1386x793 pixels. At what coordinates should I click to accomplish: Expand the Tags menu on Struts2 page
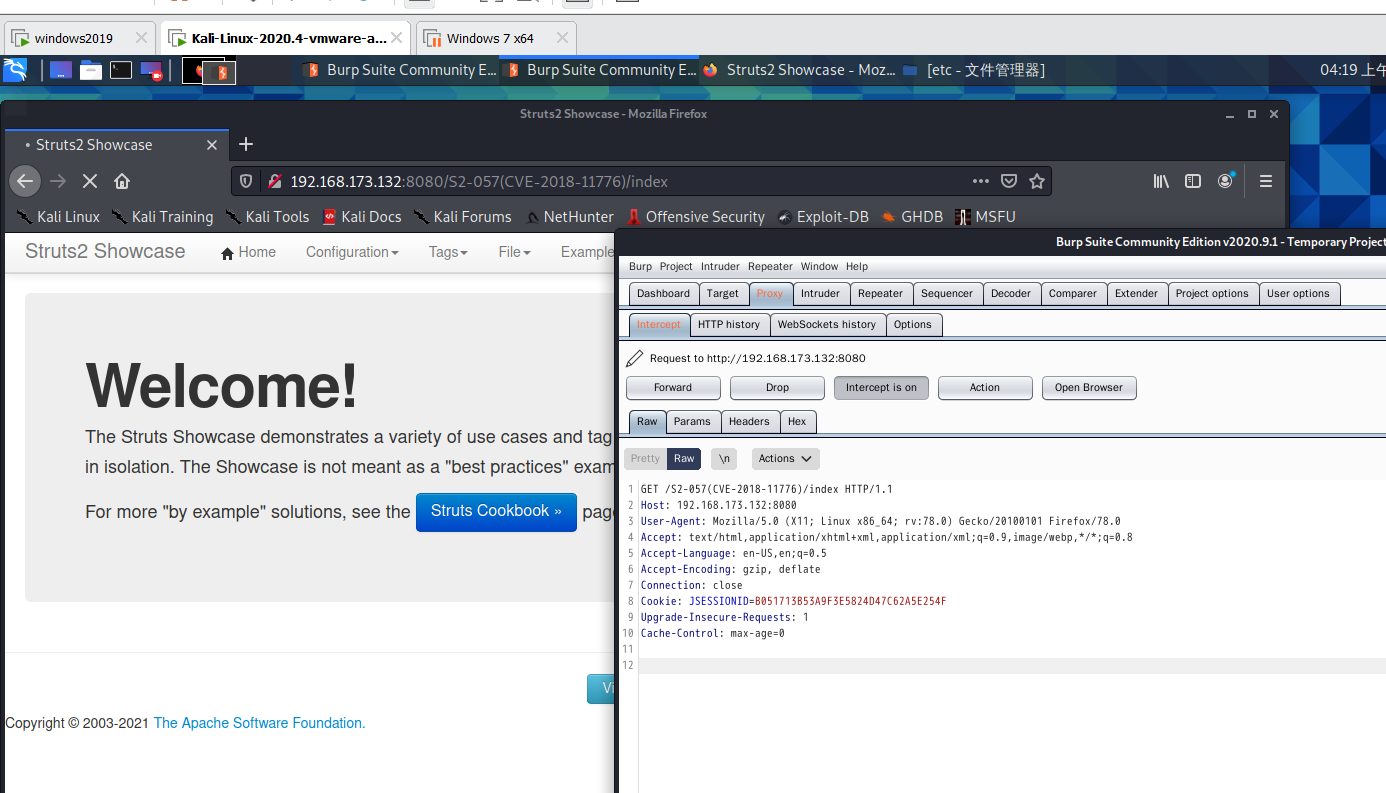click(x=448, y=252)
